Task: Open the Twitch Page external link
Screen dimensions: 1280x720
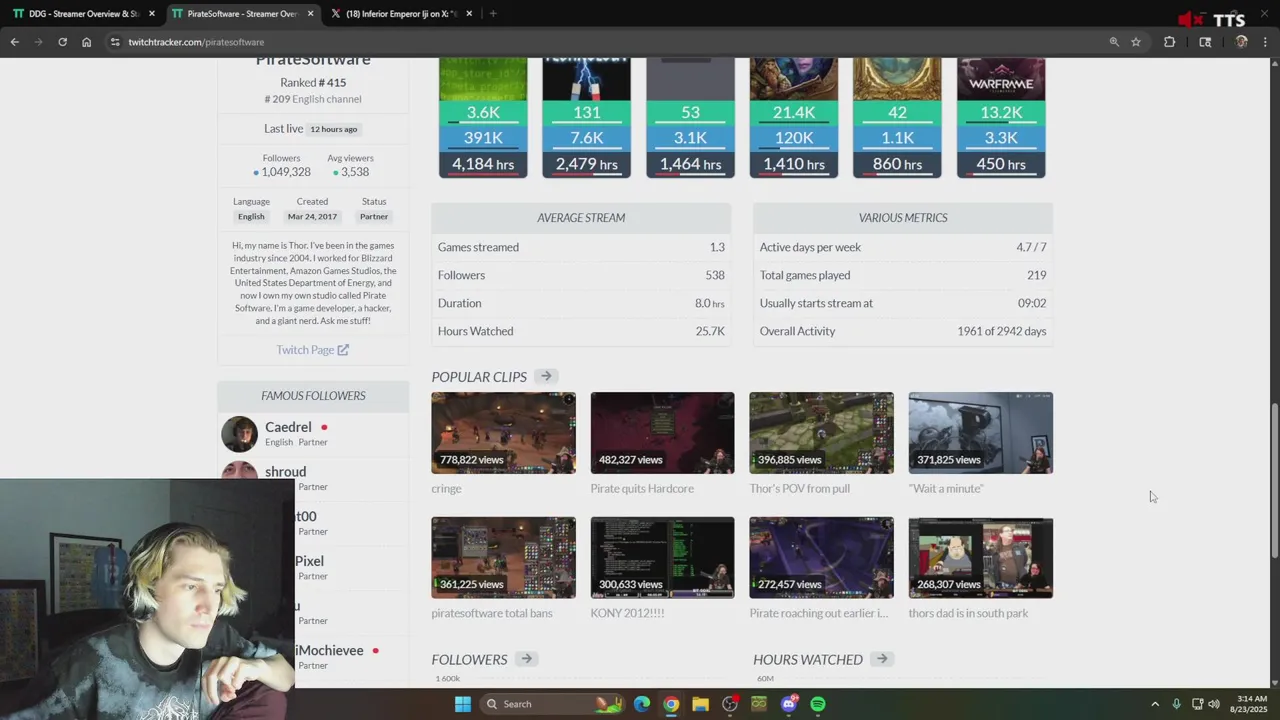Action: 312,350
